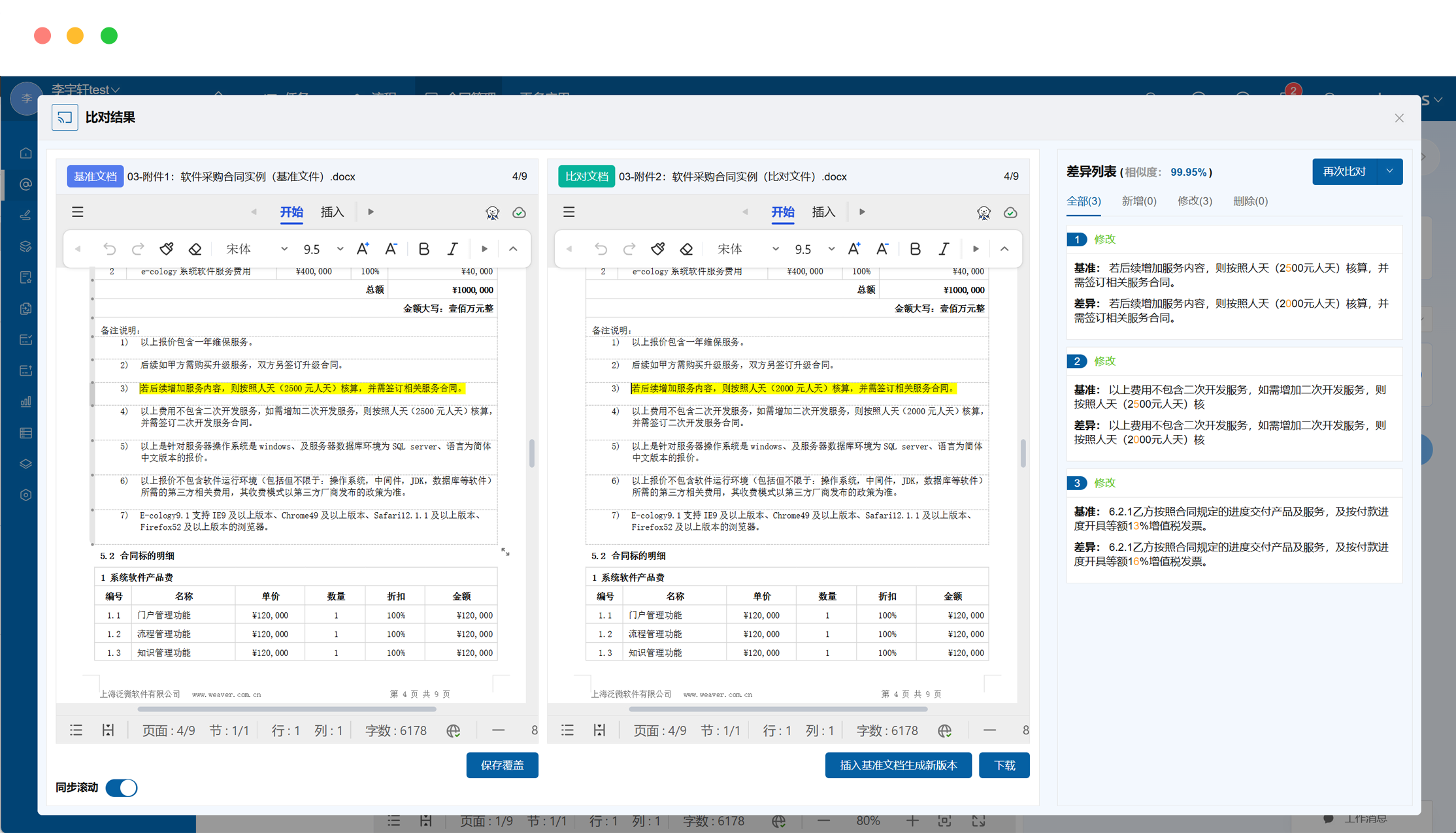Select the 修改(3) differences tab
This screenshot has width=1456, height=833.
(1195, 201)
